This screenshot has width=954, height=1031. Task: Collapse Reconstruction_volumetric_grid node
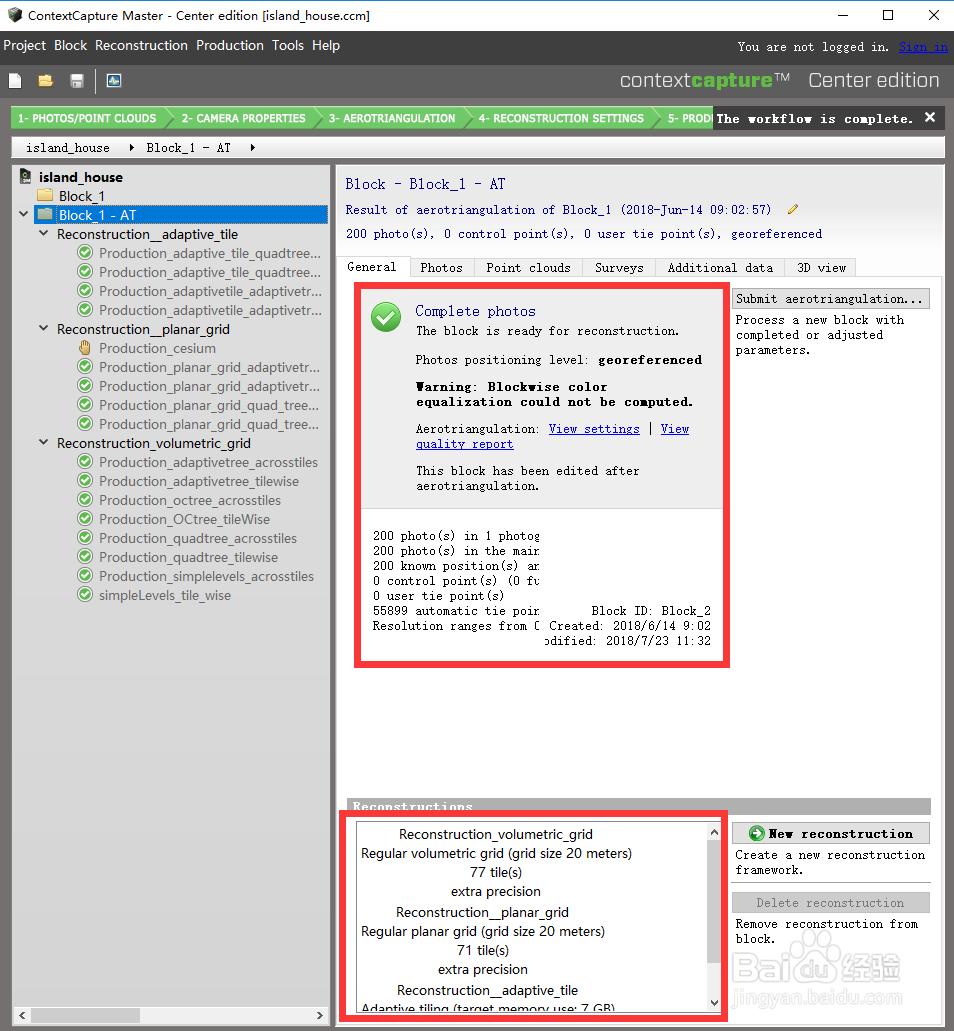43,443
